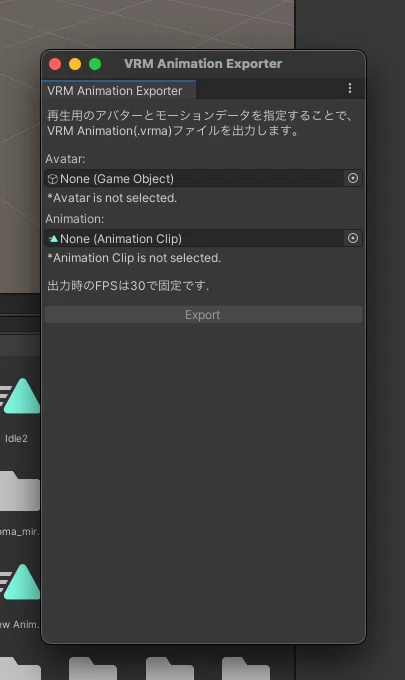The height and width of the screenshot is (680, 405).
Task: Open the Animation Clip object picker circle
Action: (353, 238)
